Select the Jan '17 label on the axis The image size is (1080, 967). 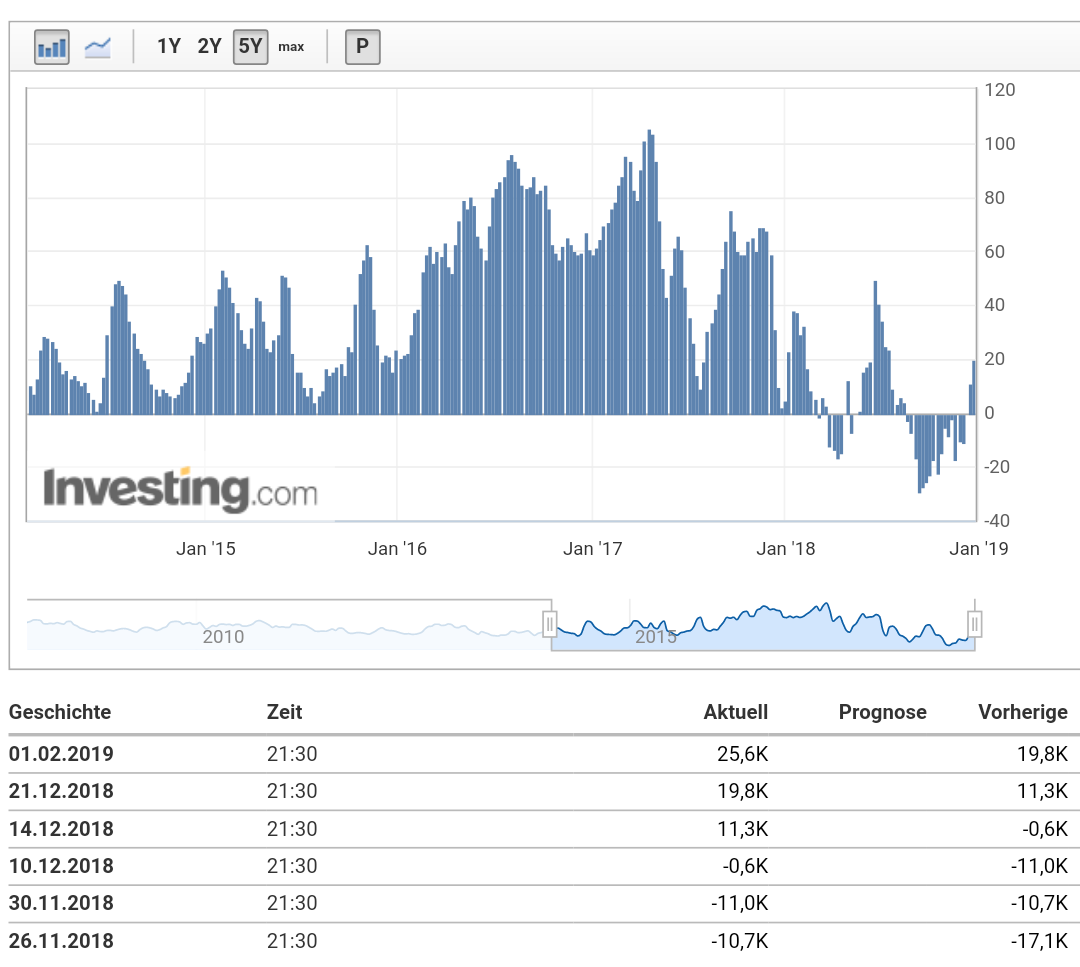(592, 548)
